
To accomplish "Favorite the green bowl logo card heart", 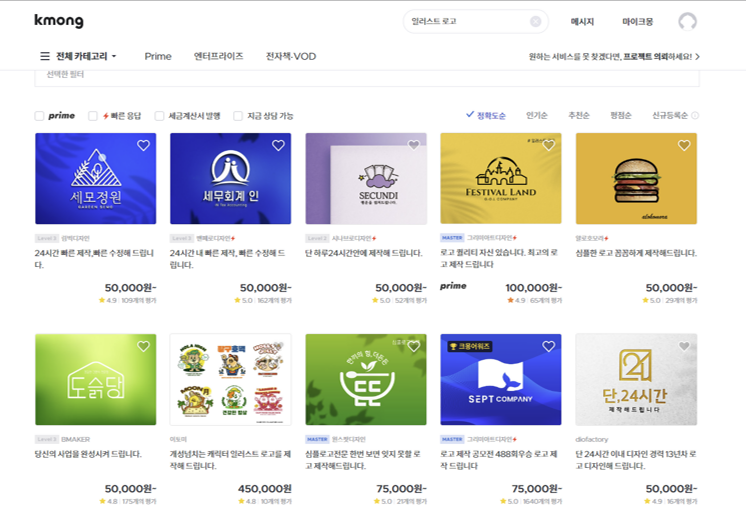I will pyautogui.click(x=413, y=346).
